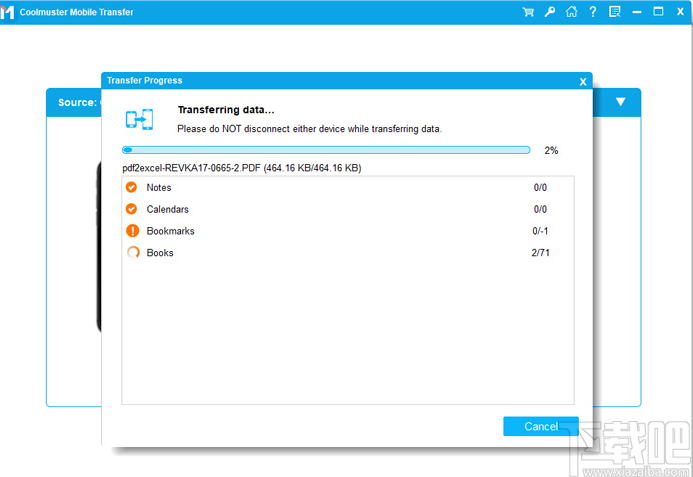This screenshot has height=477, width=693.
Task: Click the transfer progress bar
Action: click(x=326, y=150)
